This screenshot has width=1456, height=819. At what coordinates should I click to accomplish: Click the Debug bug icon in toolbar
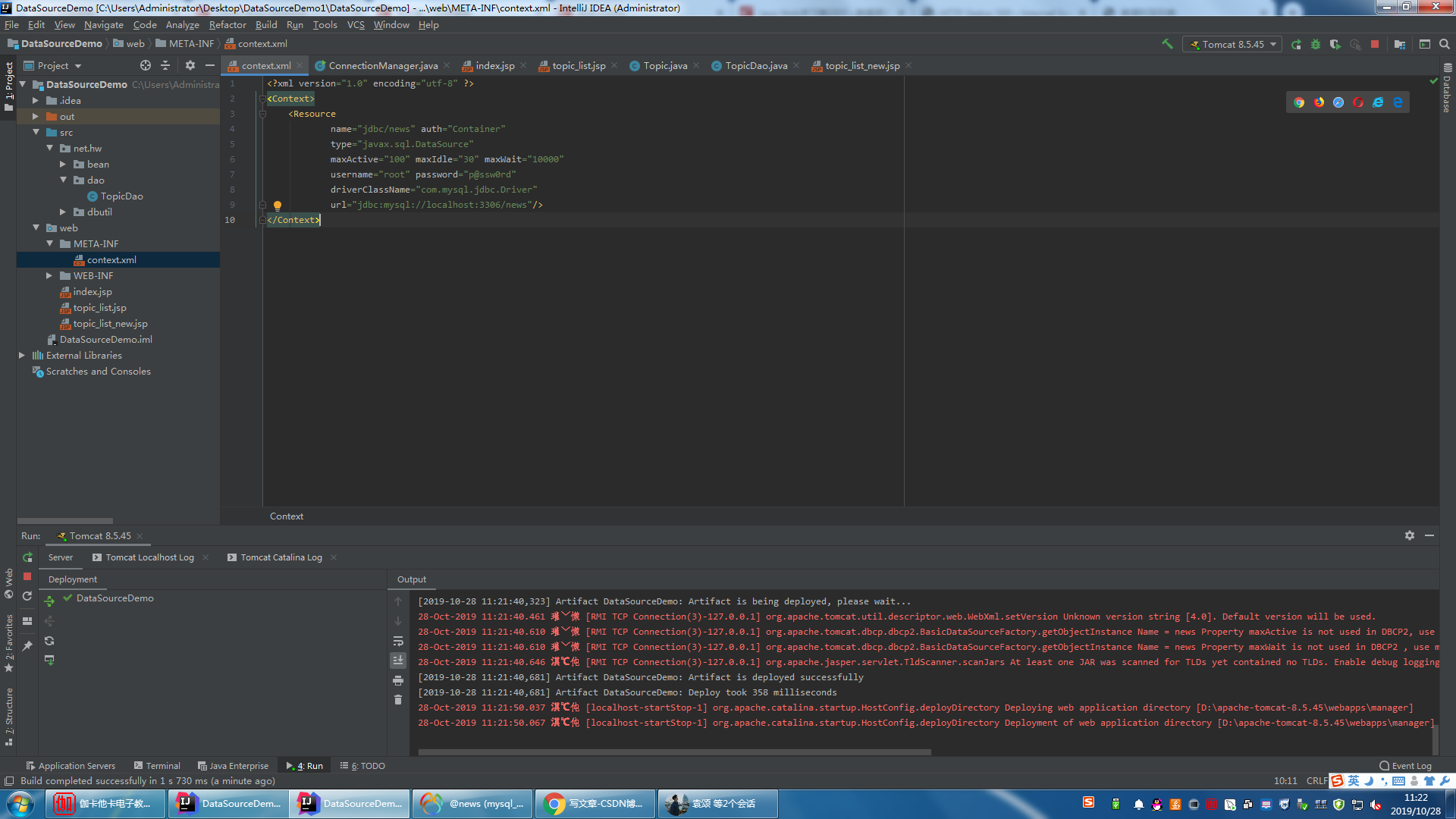pyautogui.click(x=1316, y=44)
